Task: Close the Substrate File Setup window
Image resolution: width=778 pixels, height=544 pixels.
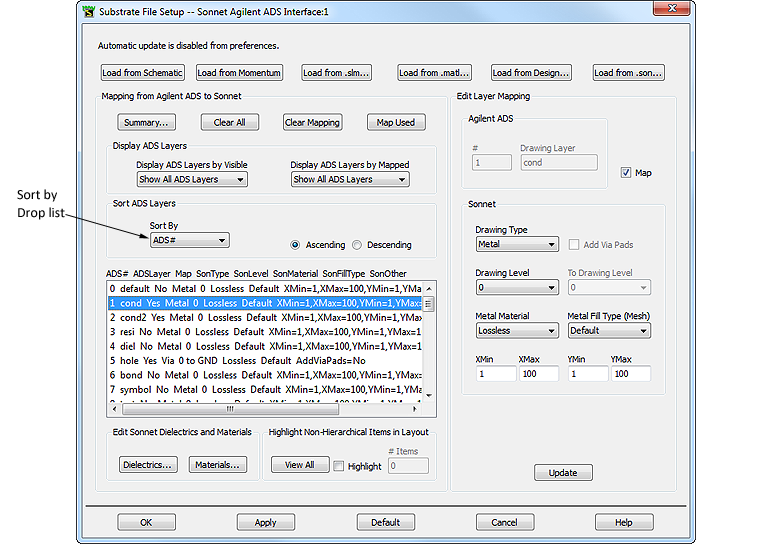Action: (x=671, y=8)
